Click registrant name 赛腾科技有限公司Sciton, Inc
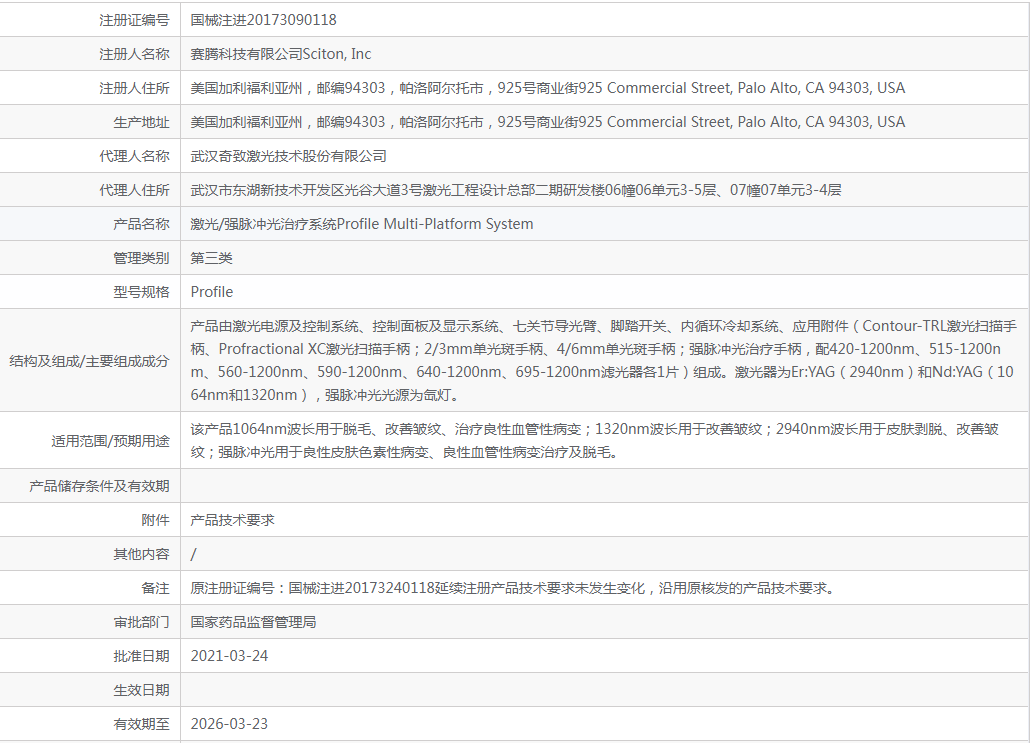Viewport: 1034px width, 743px height. point(280,54)
